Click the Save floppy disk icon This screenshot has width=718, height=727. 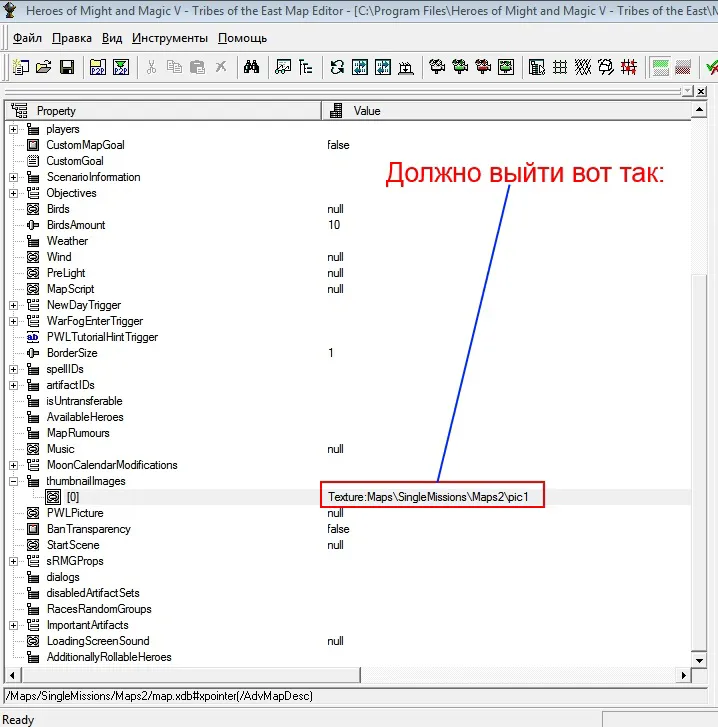67,67
